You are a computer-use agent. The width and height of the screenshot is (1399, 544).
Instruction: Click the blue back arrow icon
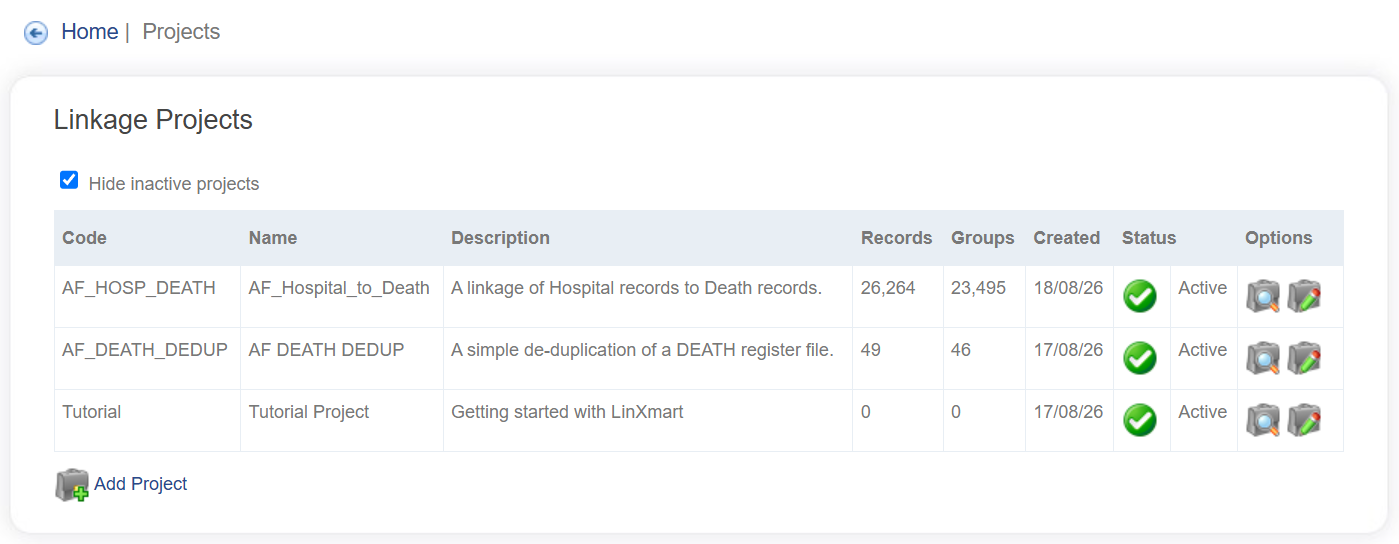36,33
